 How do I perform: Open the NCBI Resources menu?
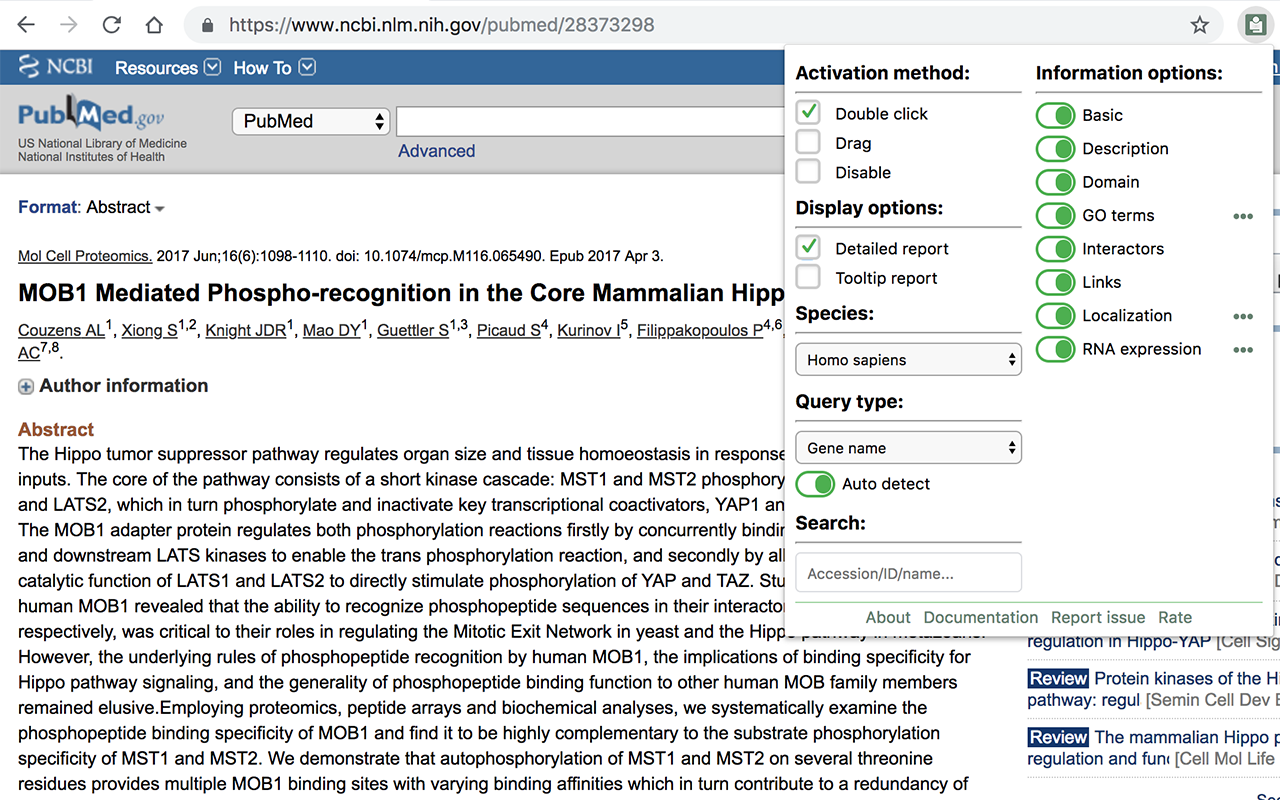167,68
